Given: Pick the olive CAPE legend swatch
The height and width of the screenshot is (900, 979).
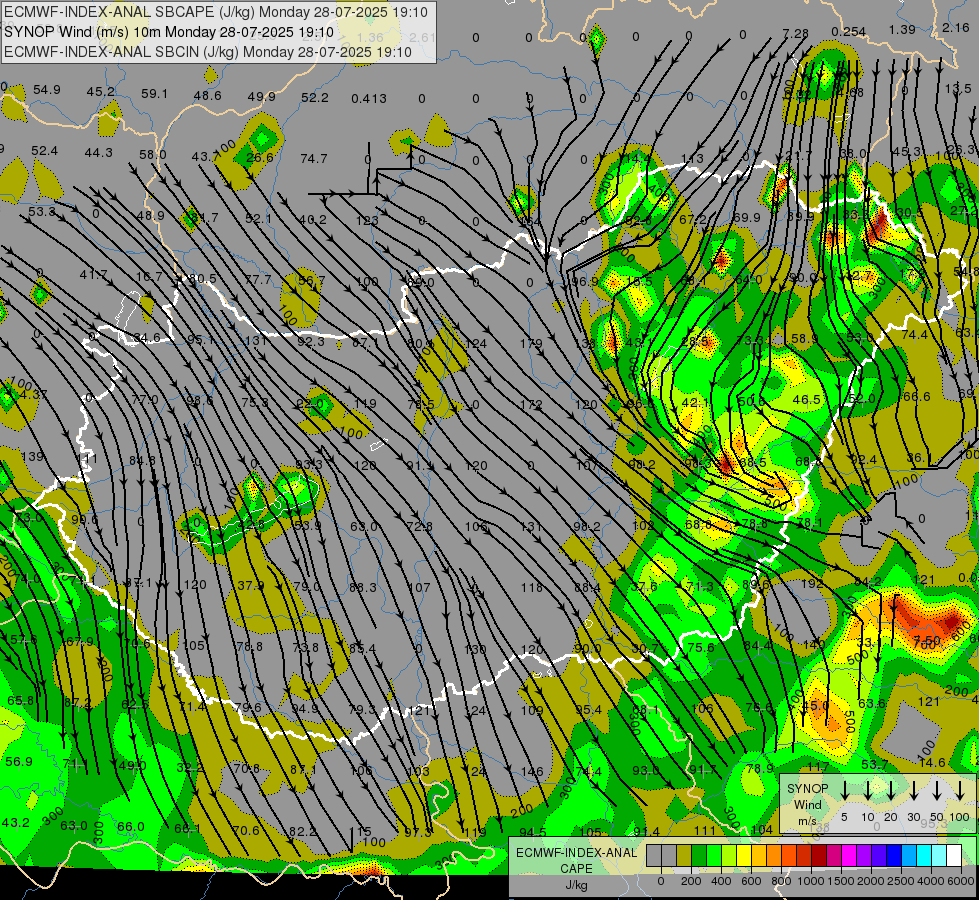Looking at the screenshot, I should coord(684,855).
